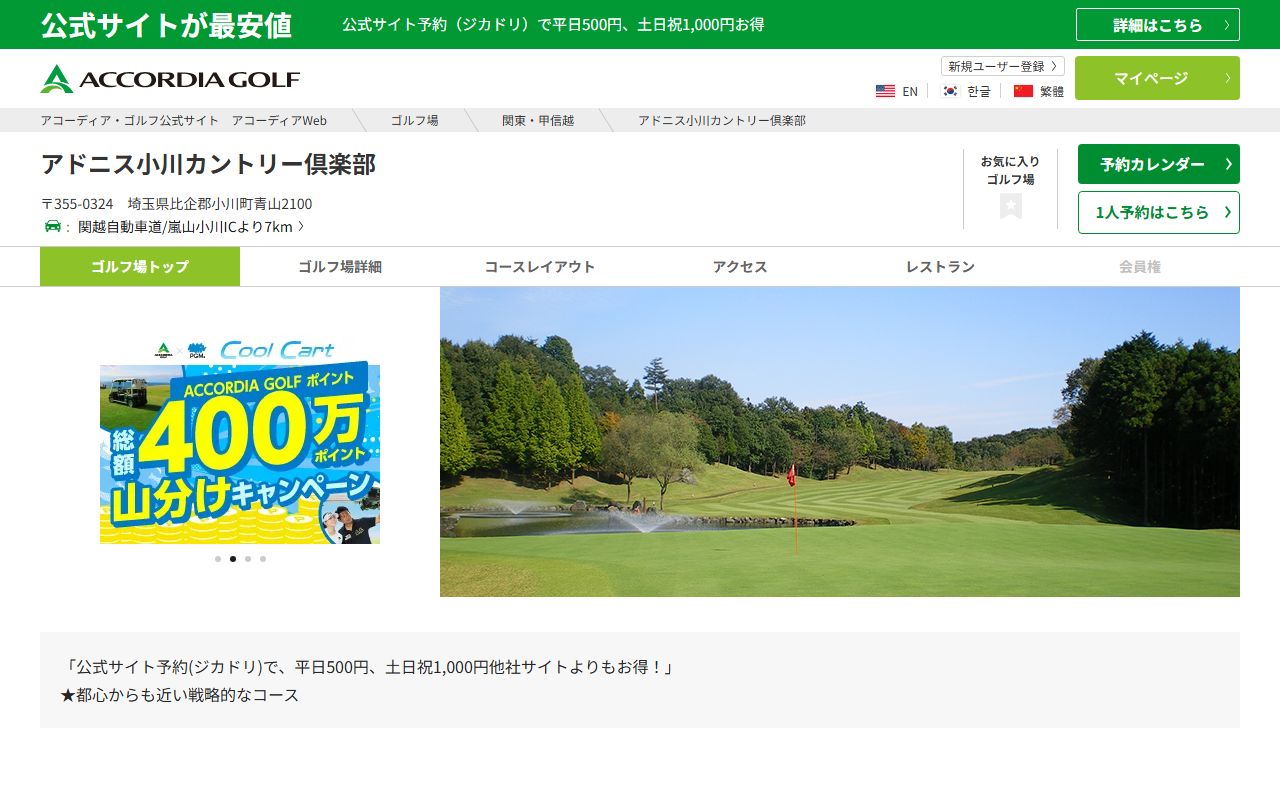This screenshot has width=1280, height=800.
Task: Click the green car access icon
Action: click(53, 226)
